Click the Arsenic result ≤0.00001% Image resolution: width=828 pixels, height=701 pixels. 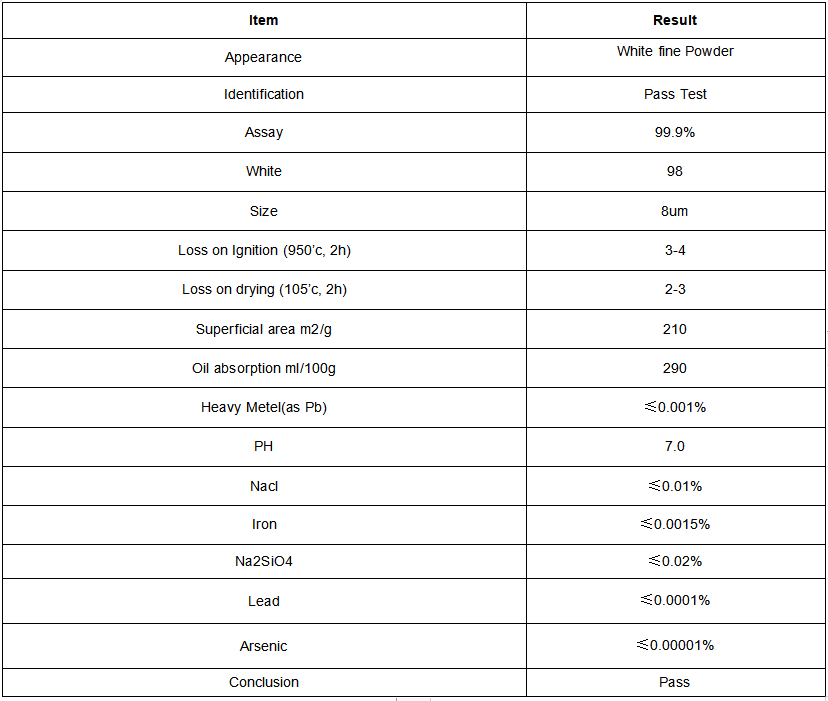[x=675, y=645]
